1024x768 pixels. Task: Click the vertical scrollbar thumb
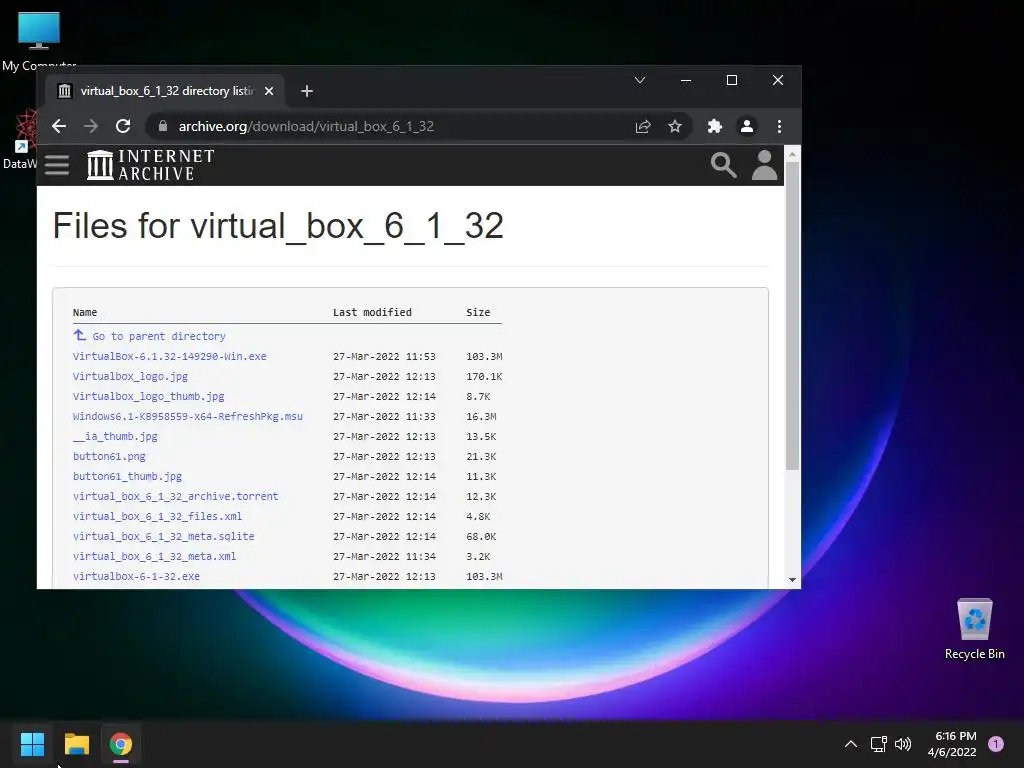click(792, 315)
